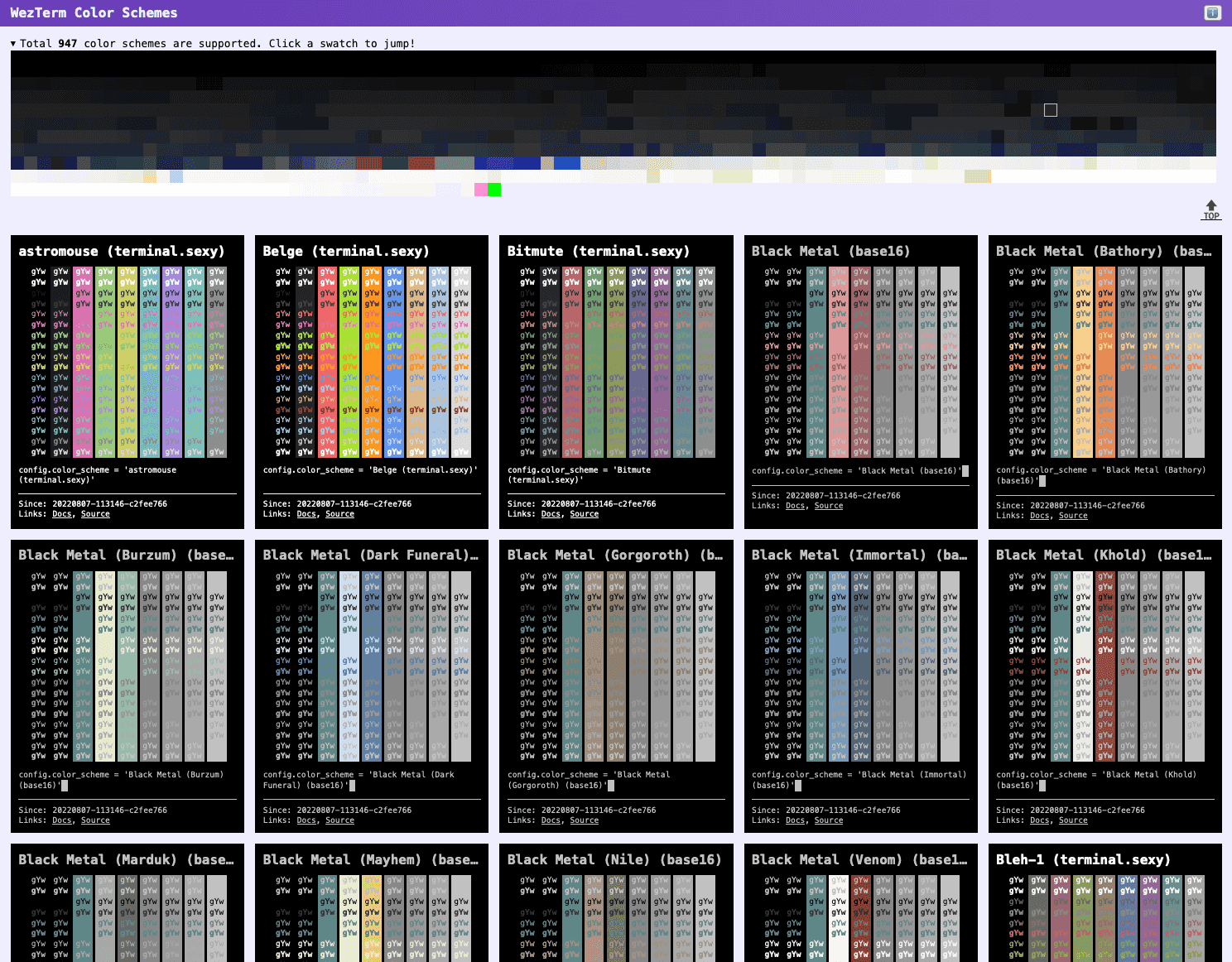The image size is (1232, 962).
Task: Click the bright green swatch in the grid
Action: coord(494,190)
